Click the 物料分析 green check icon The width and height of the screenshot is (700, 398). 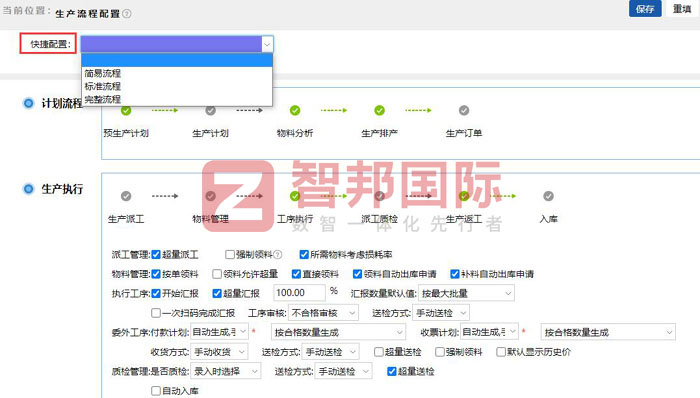tap(295, 110)
